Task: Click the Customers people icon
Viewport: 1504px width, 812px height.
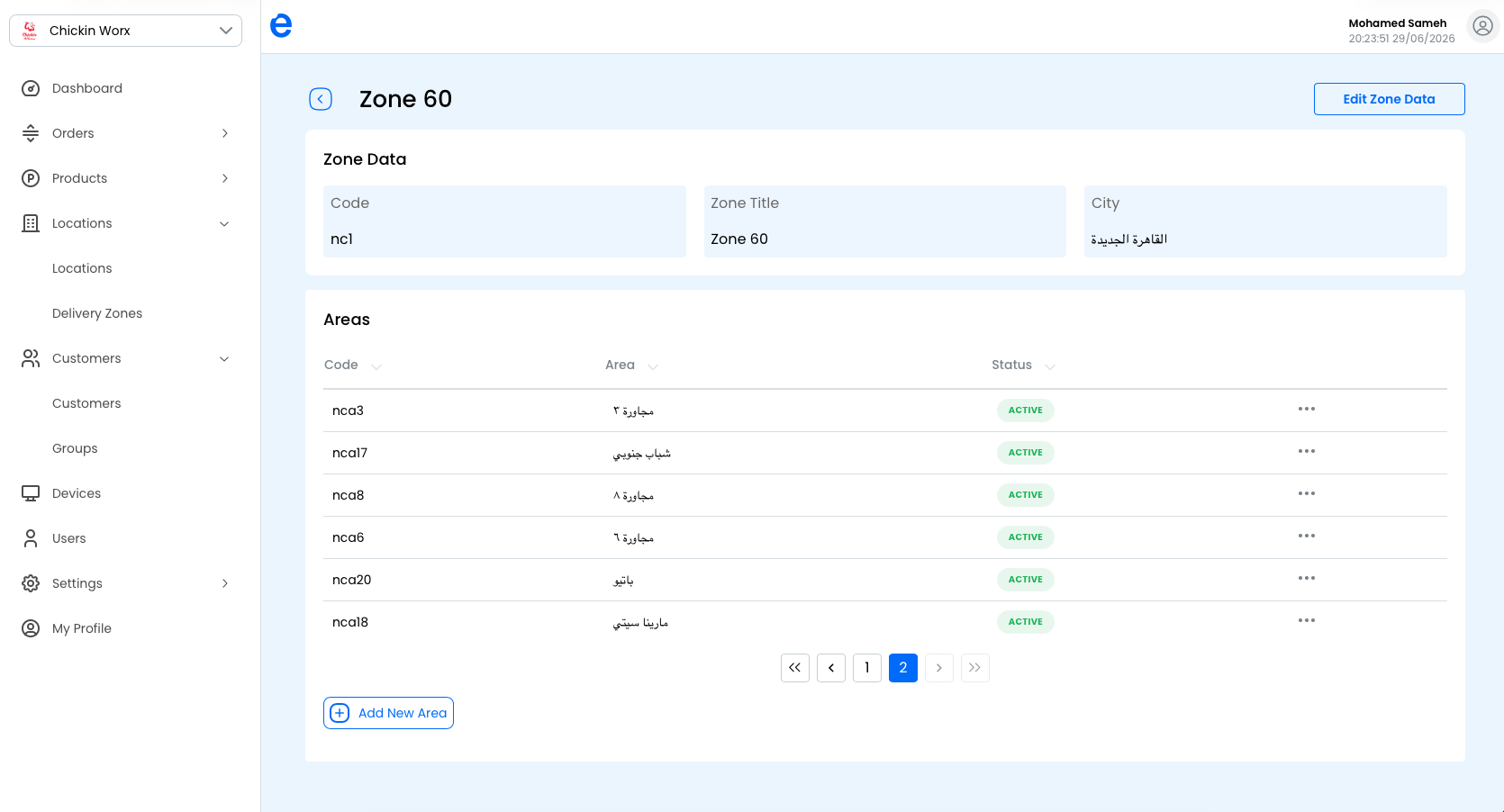Action: coord(31,358)
